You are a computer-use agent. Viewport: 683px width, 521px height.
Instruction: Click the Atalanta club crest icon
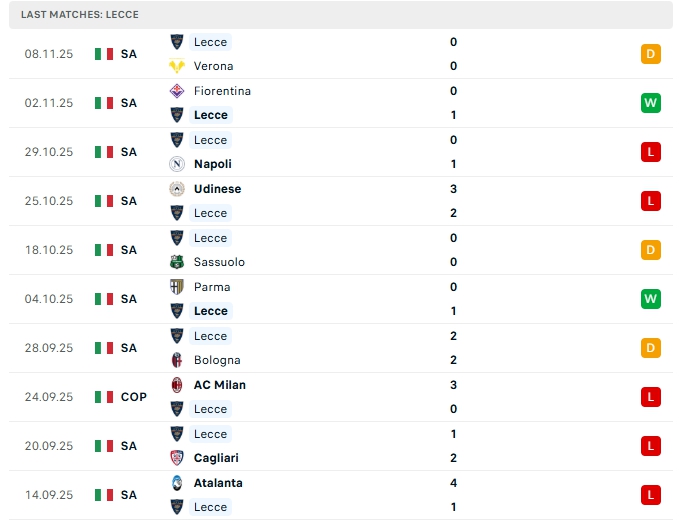click(x=177, y=483)
